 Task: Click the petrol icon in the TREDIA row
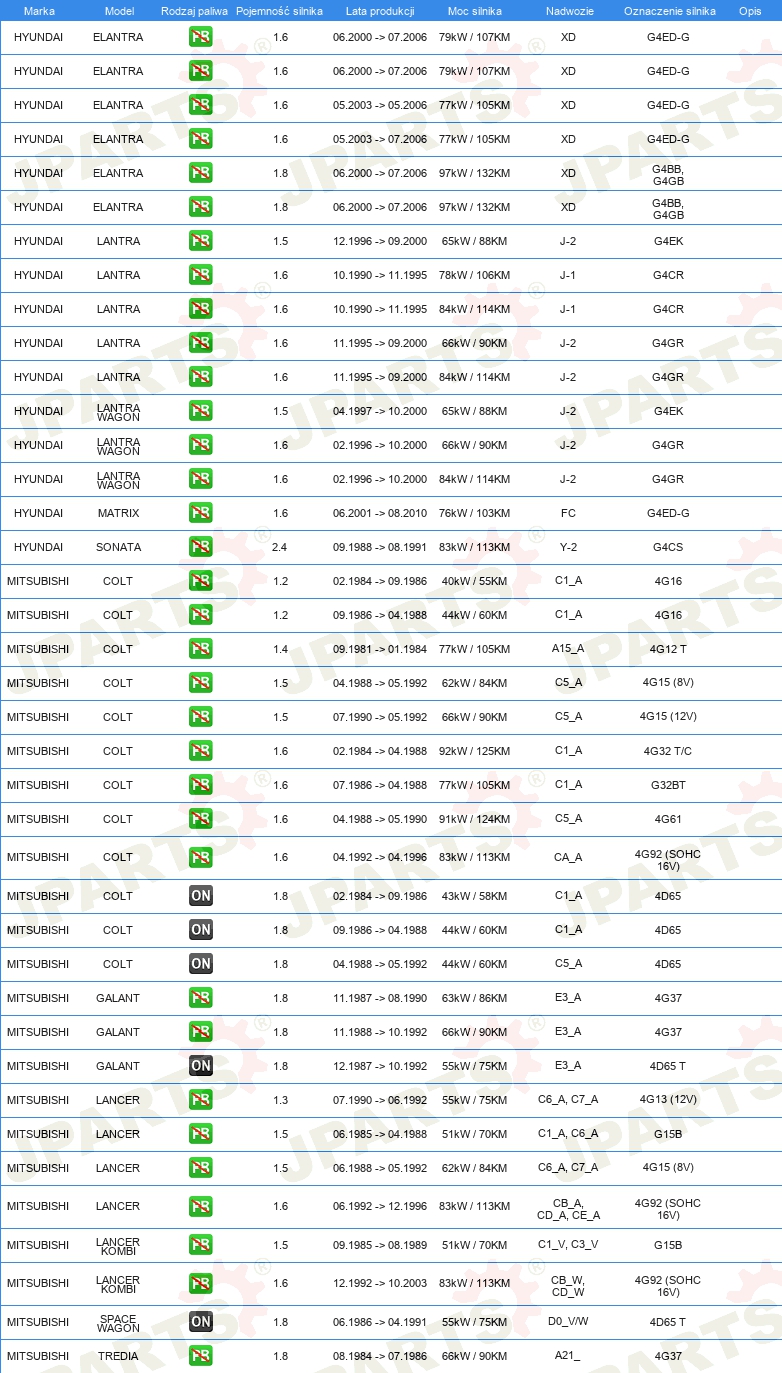(x=201, y=1356)
